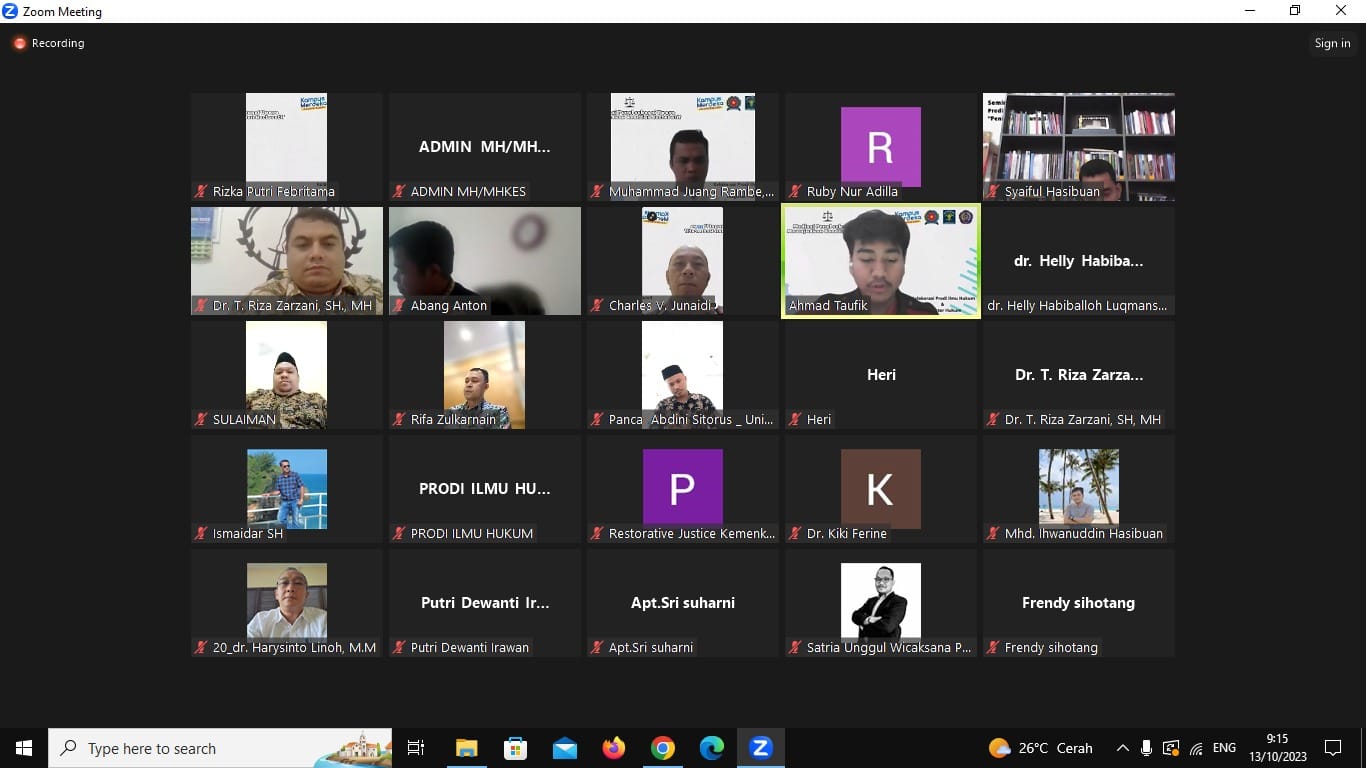Expand the hidden system tray icons
The image size is (1366, 768).
point(1122,748)
